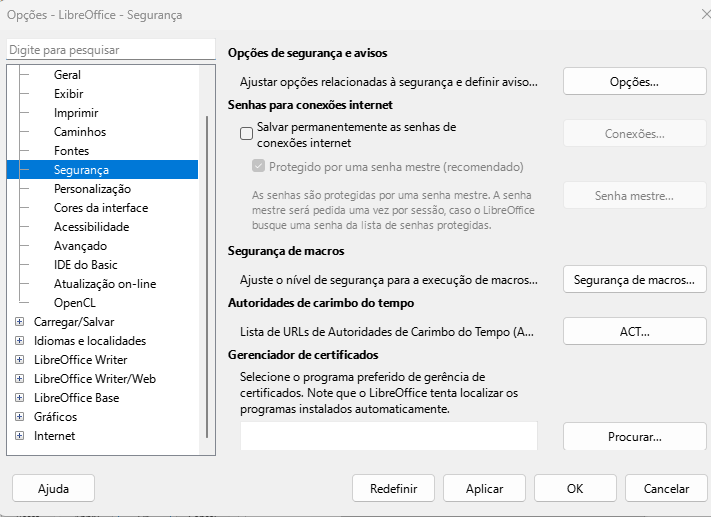Image resolution: width=711 pixels, height=517 pixels.
Task: Enable saving internet connection passwords permanently
Action: [246, 133]
